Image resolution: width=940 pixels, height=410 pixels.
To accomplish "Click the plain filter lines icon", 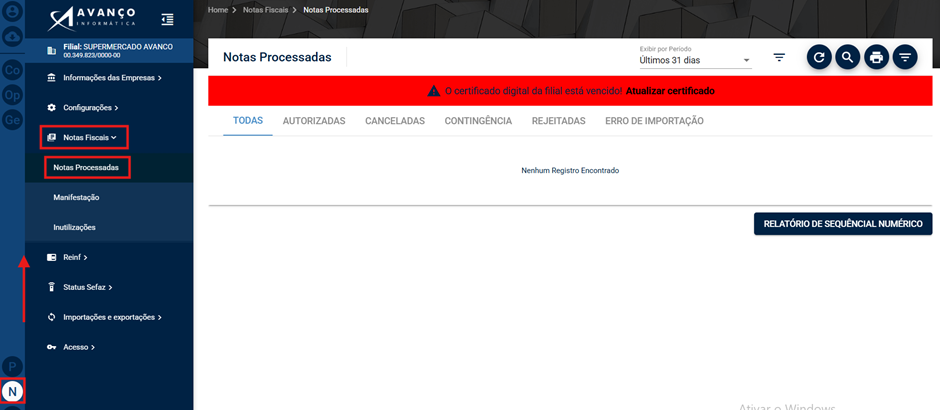I will (x=779, y=58).
